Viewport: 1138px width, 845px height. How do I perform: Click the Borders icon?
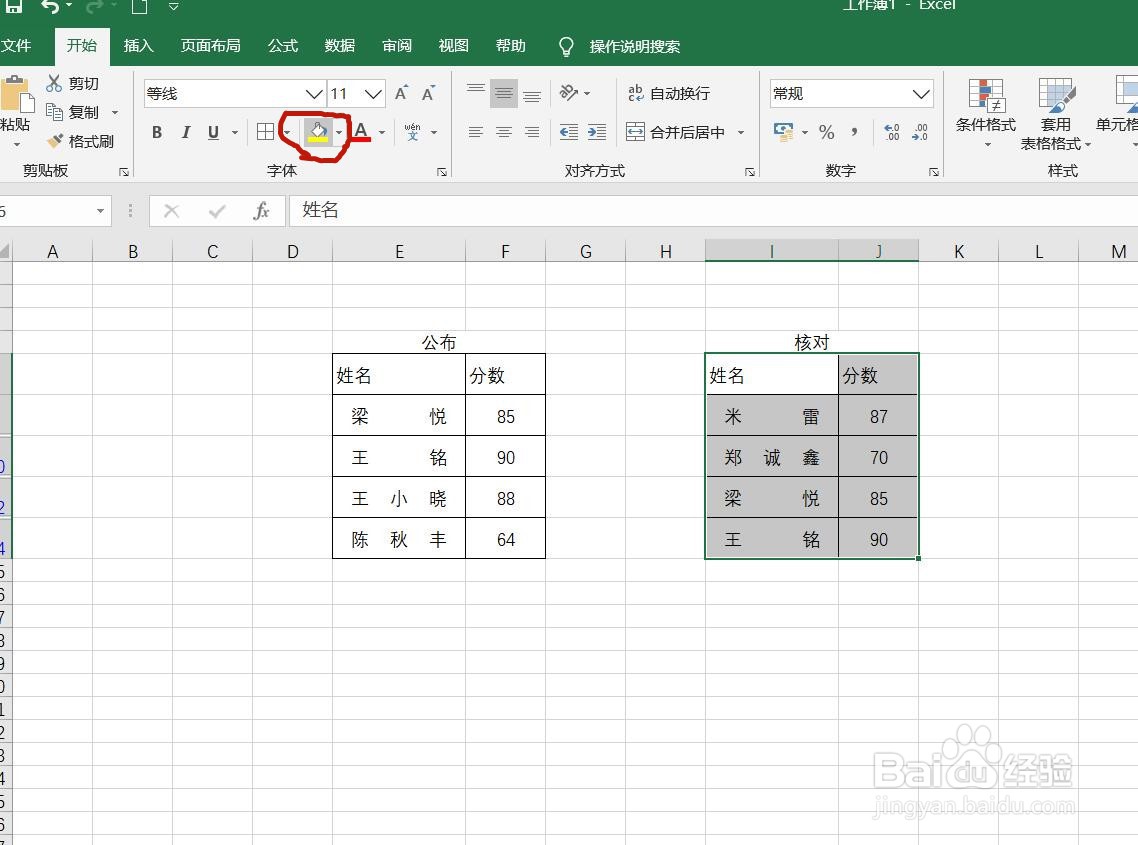click(266, 131)
